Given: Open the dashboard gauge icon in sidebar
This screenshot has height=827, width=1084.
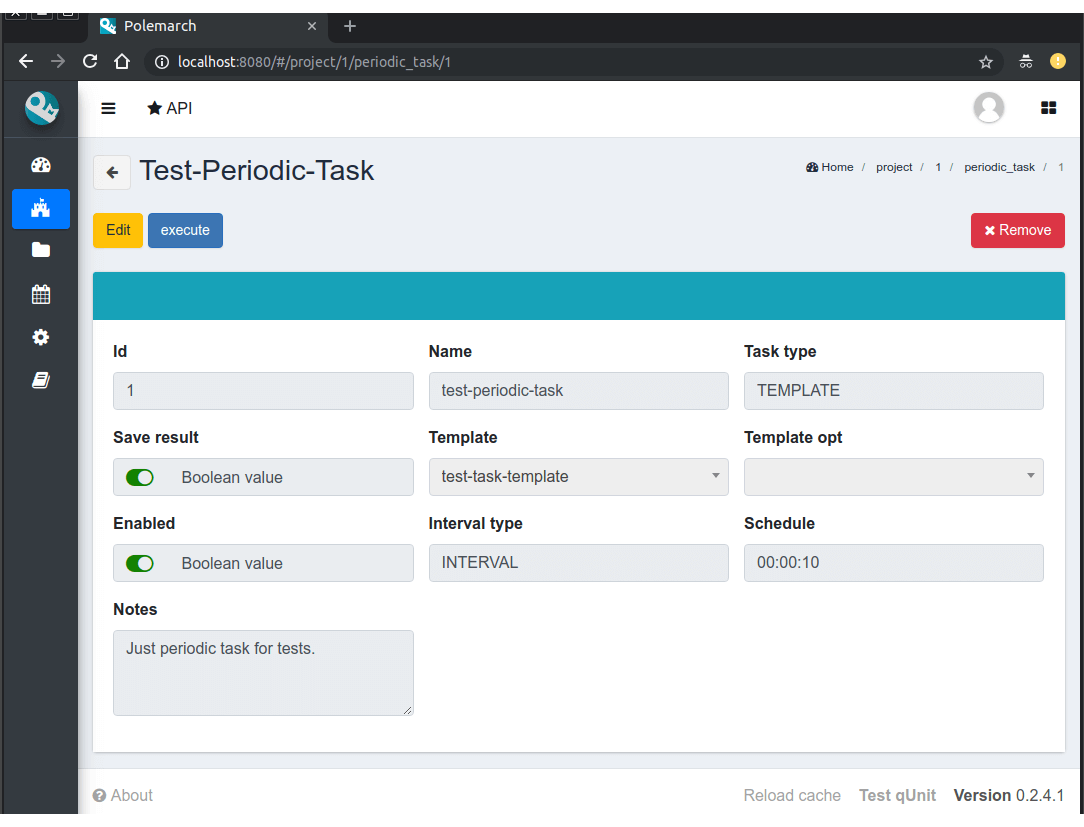Looking at the screenshot, I should (41, 165).
